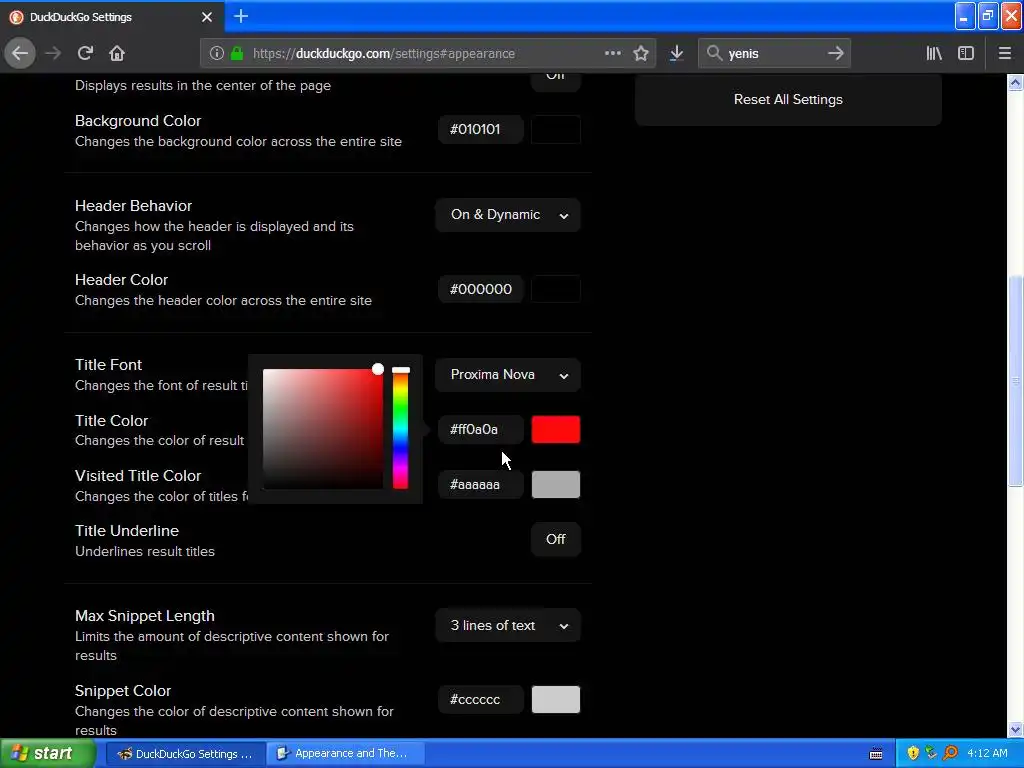Click the network connection tray icon

point(931,754)
